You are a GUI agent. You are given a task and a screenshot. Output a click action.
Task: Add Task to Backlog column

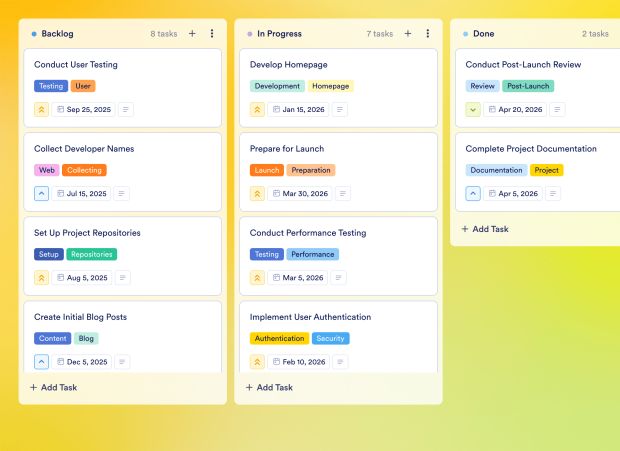[53, 387]
